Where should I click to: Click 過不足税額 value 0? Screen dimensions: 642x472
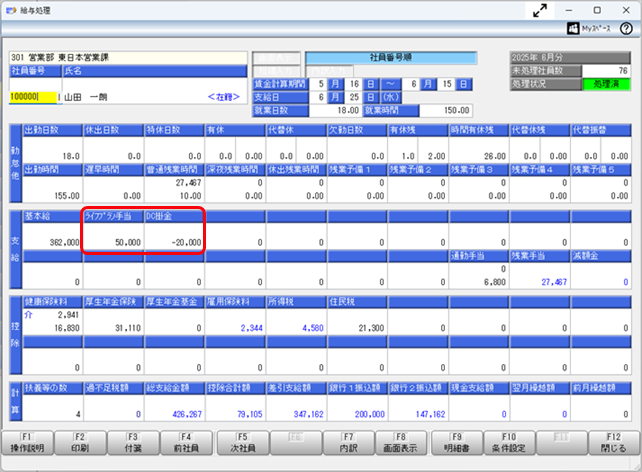[x=138, y=414]
